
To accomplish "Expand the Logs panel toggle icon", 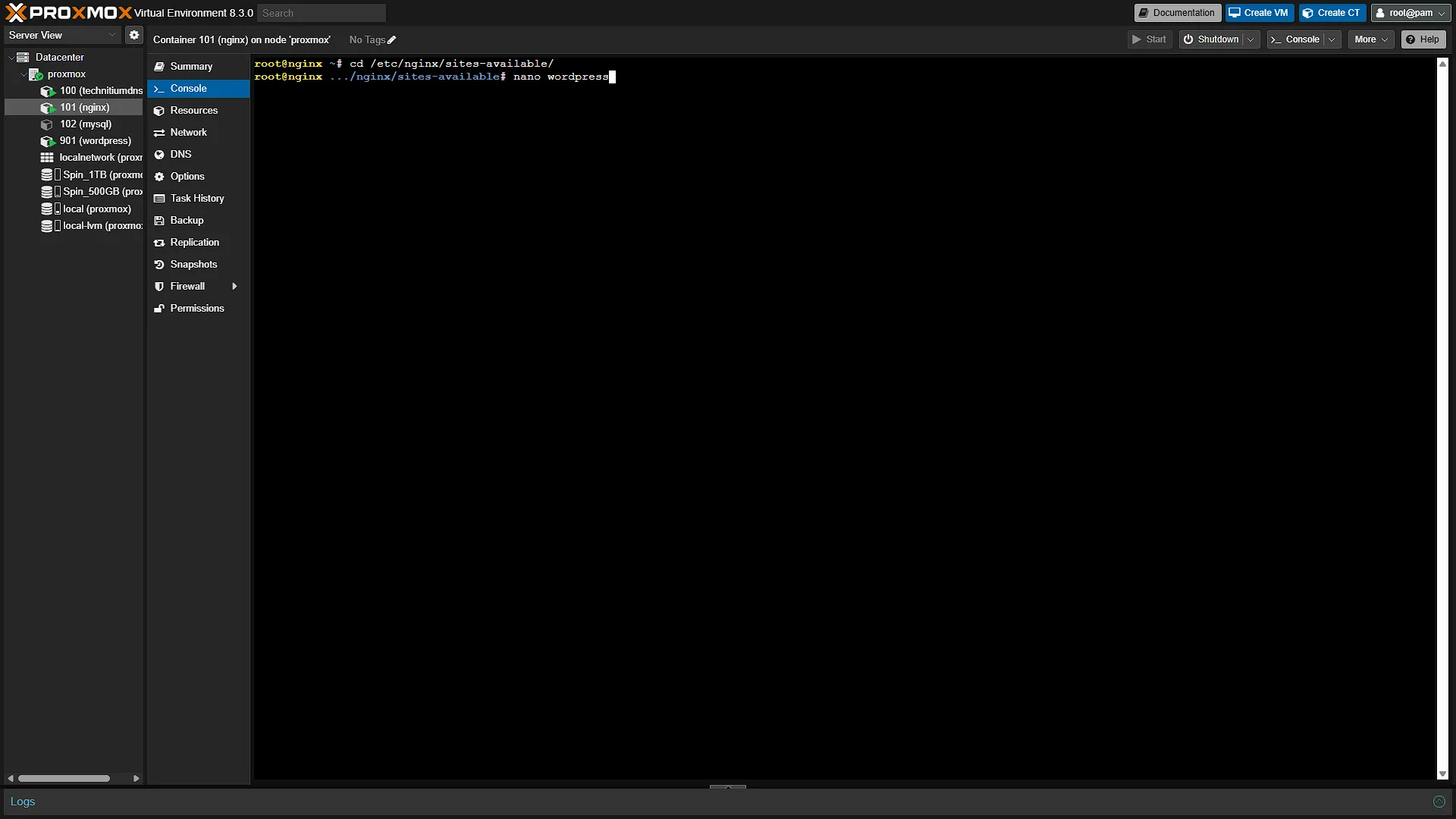I will coord(1439,802).
